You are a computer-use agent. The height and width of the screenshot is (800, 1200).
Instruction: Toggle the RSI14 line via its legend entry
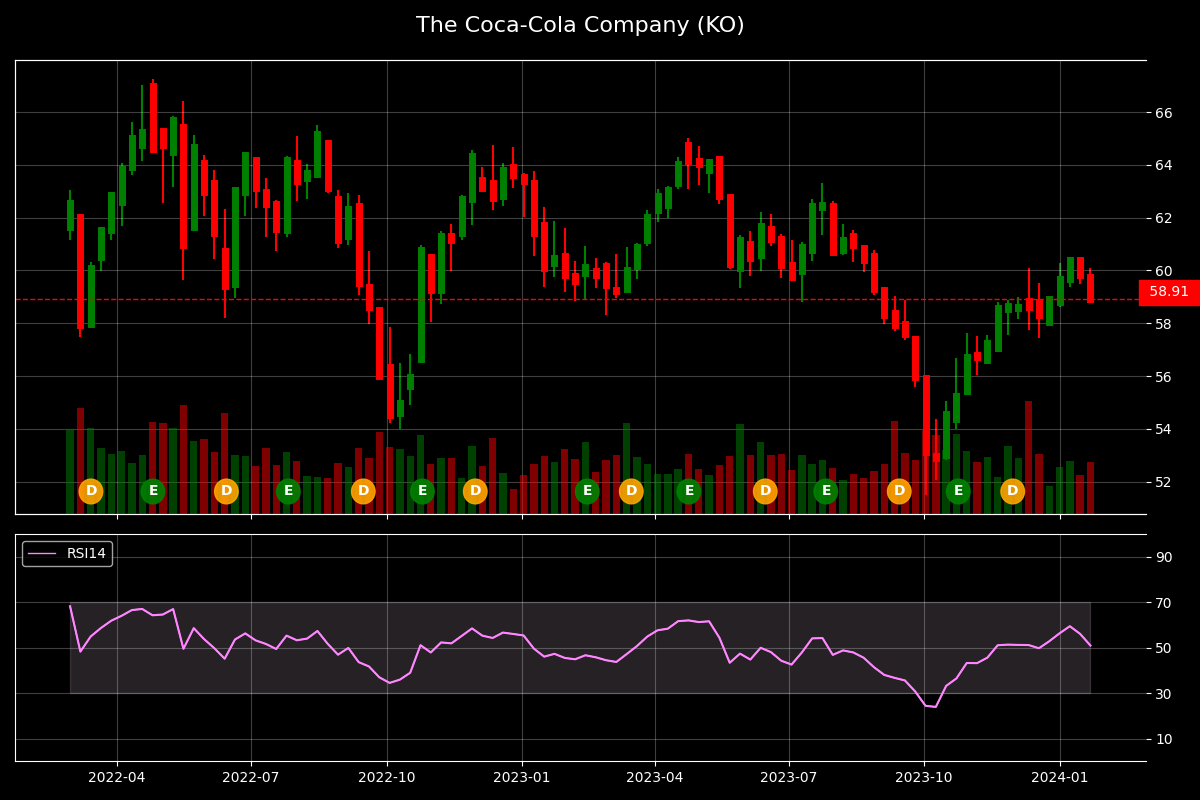(68, 552)
